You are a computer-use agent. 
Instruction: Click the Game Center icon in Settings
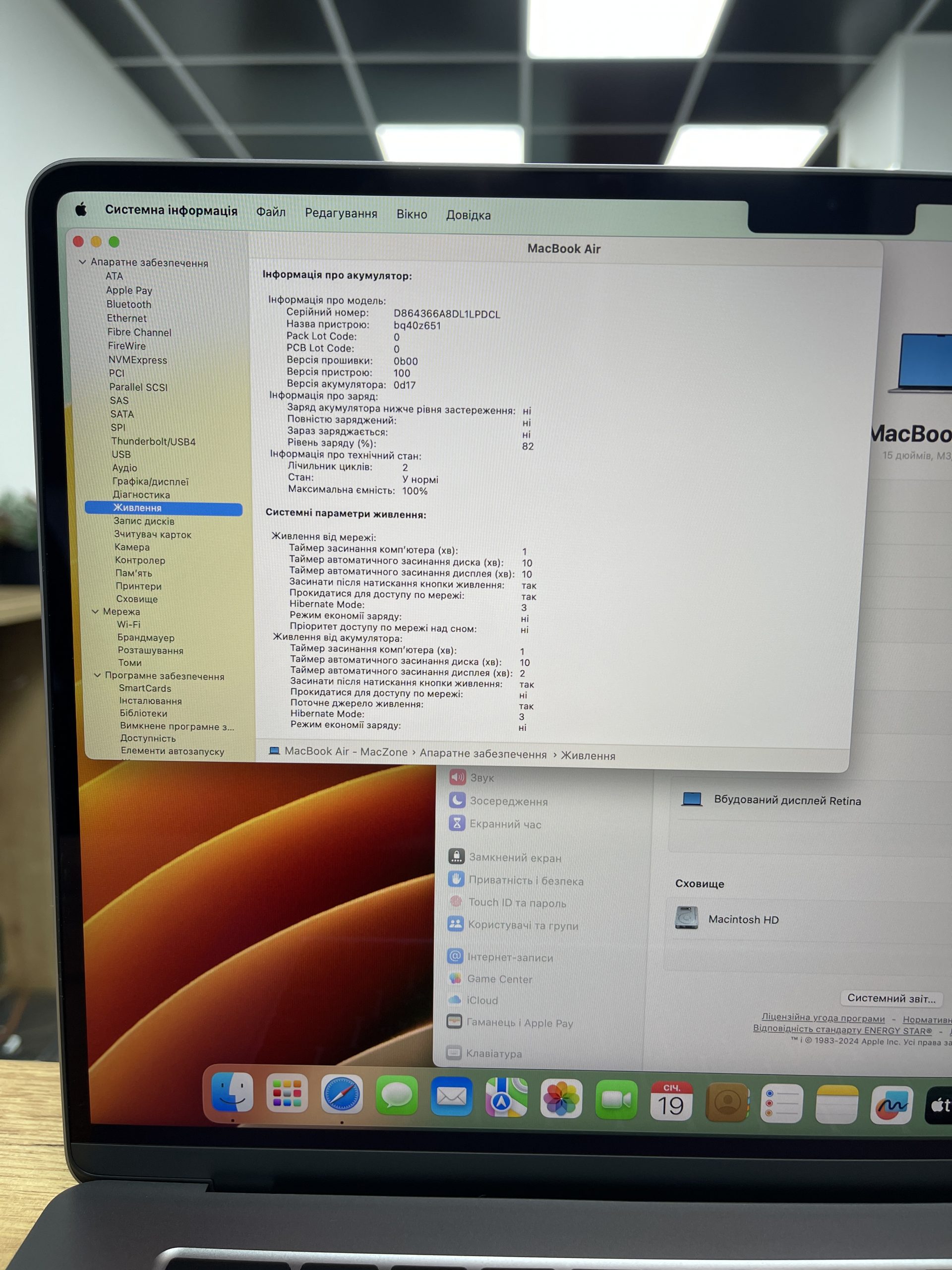pos(455,978)
